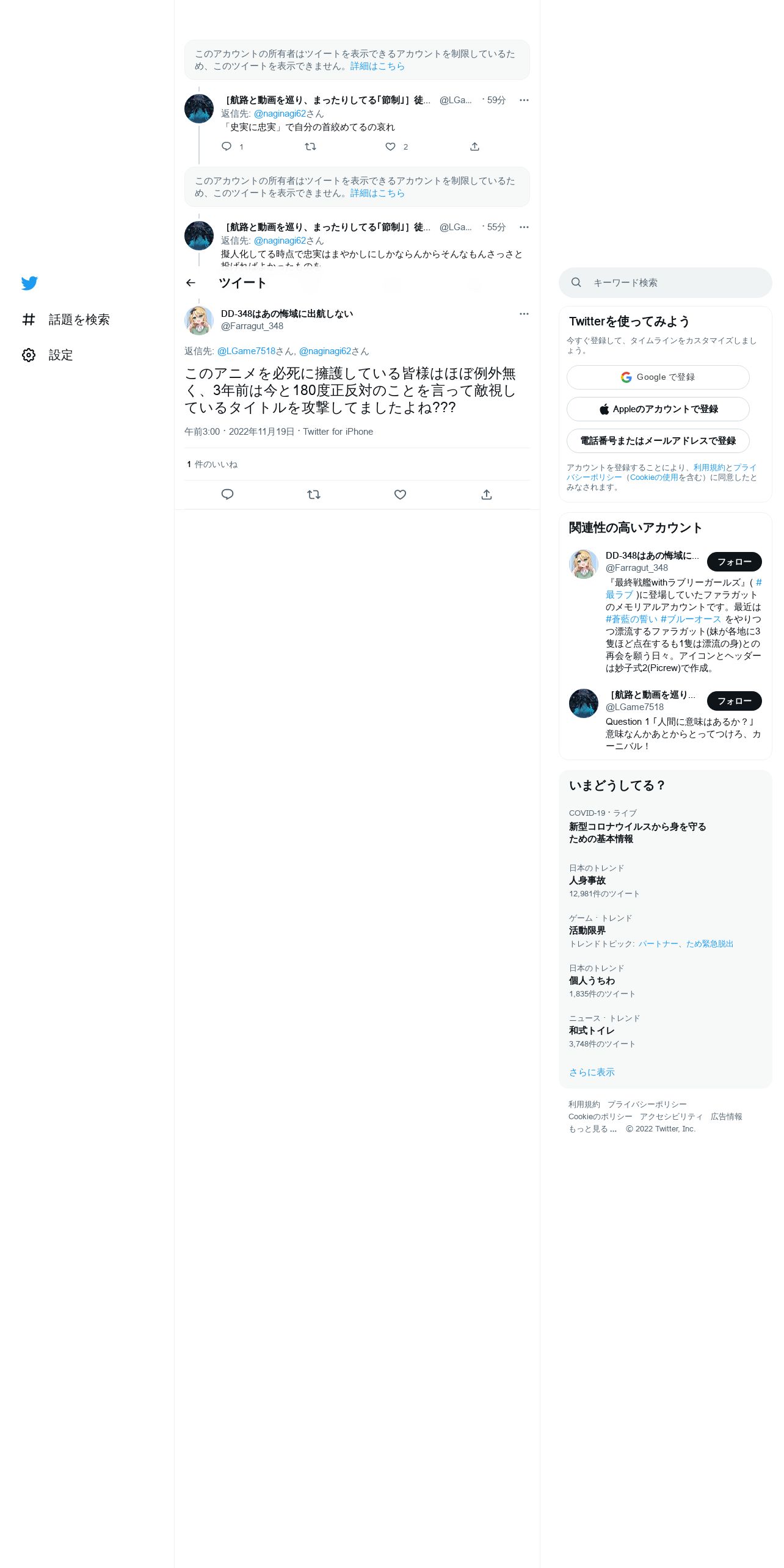784x1568 pixels.
Task: Follow the @Farragut_348 account
Action: pyautogui.click(x=735, y=562)
